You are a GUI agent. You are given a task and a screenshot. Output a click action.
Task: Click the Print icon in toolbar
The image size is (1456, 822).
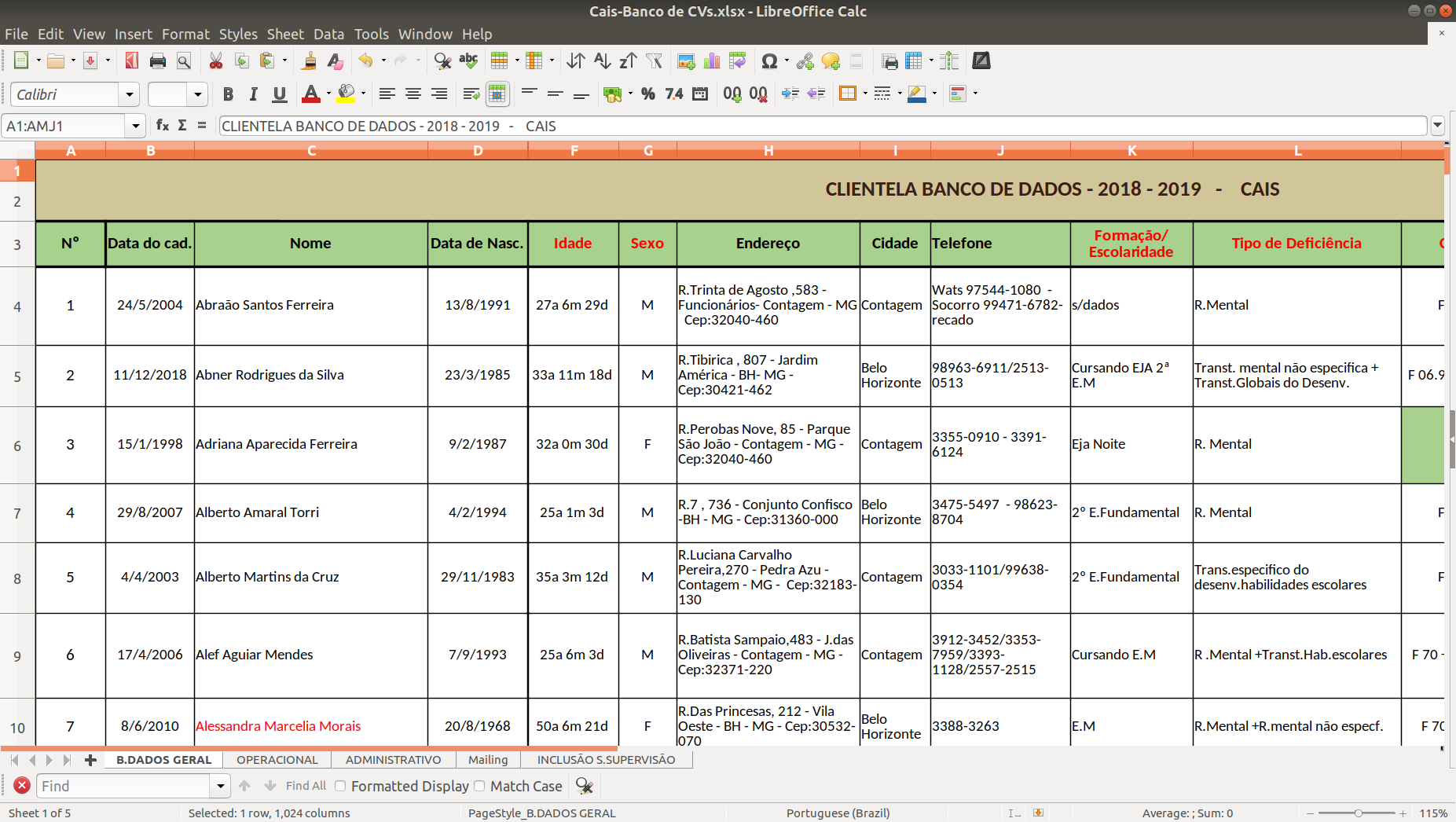(x=158, y=61)
